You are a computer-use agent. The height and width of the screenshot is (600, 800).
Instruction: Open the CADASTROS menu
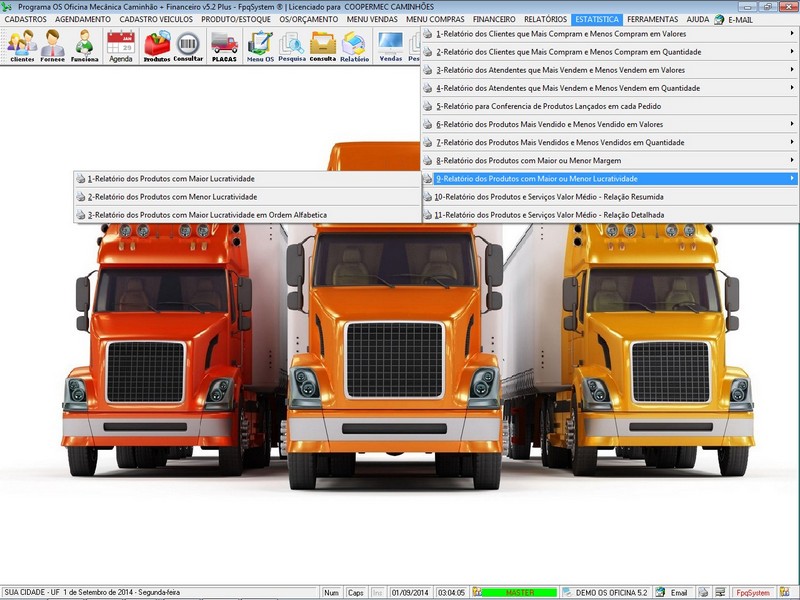[x=26, y=19]
